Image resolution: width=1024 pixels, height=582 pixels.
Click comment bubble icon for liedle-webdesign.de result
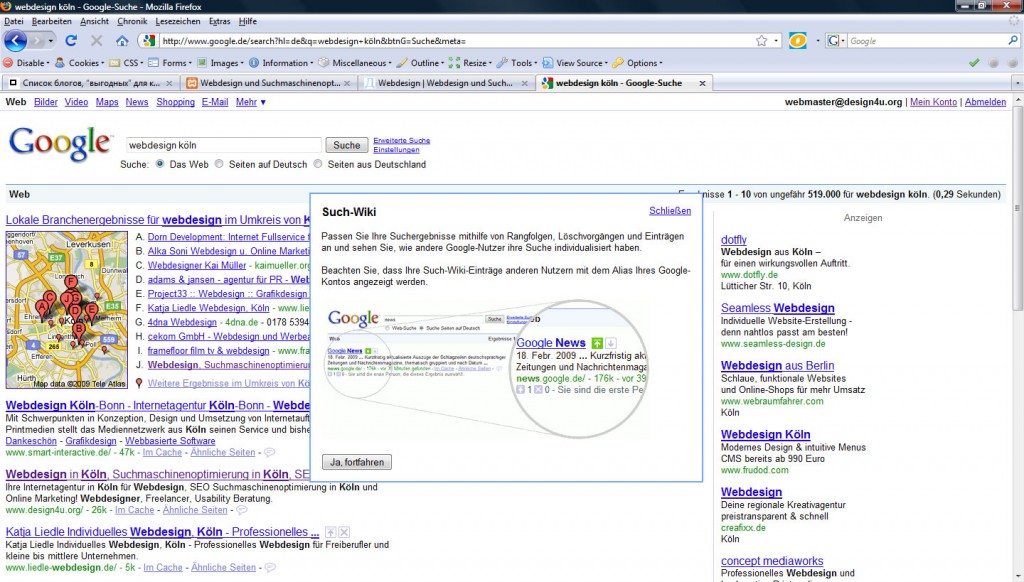click(x=269, y=567)
